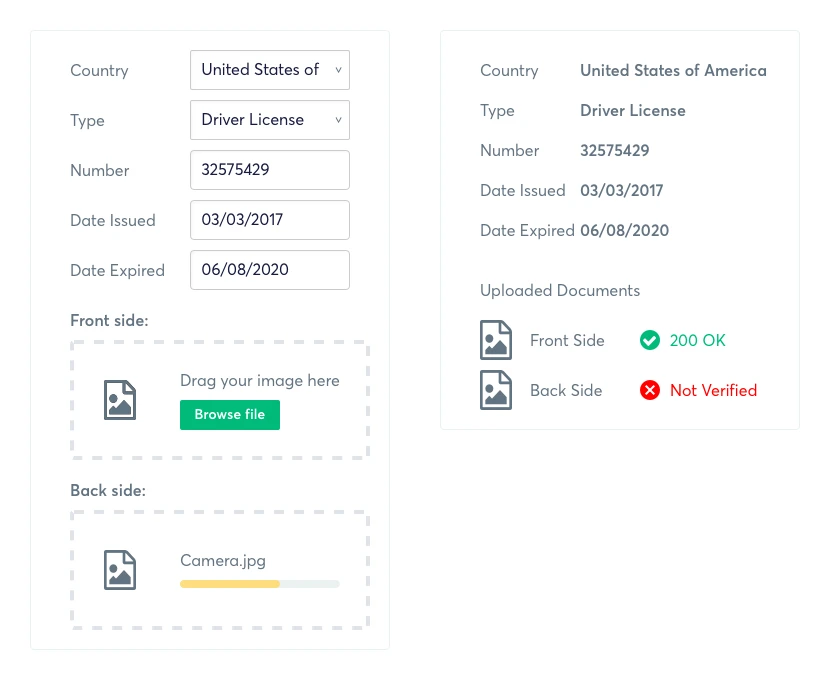Click the image icon beside Camera.jpg
The width and height of the screenshot is (840, 700).
pyautogui.click(x=120, y=569)
